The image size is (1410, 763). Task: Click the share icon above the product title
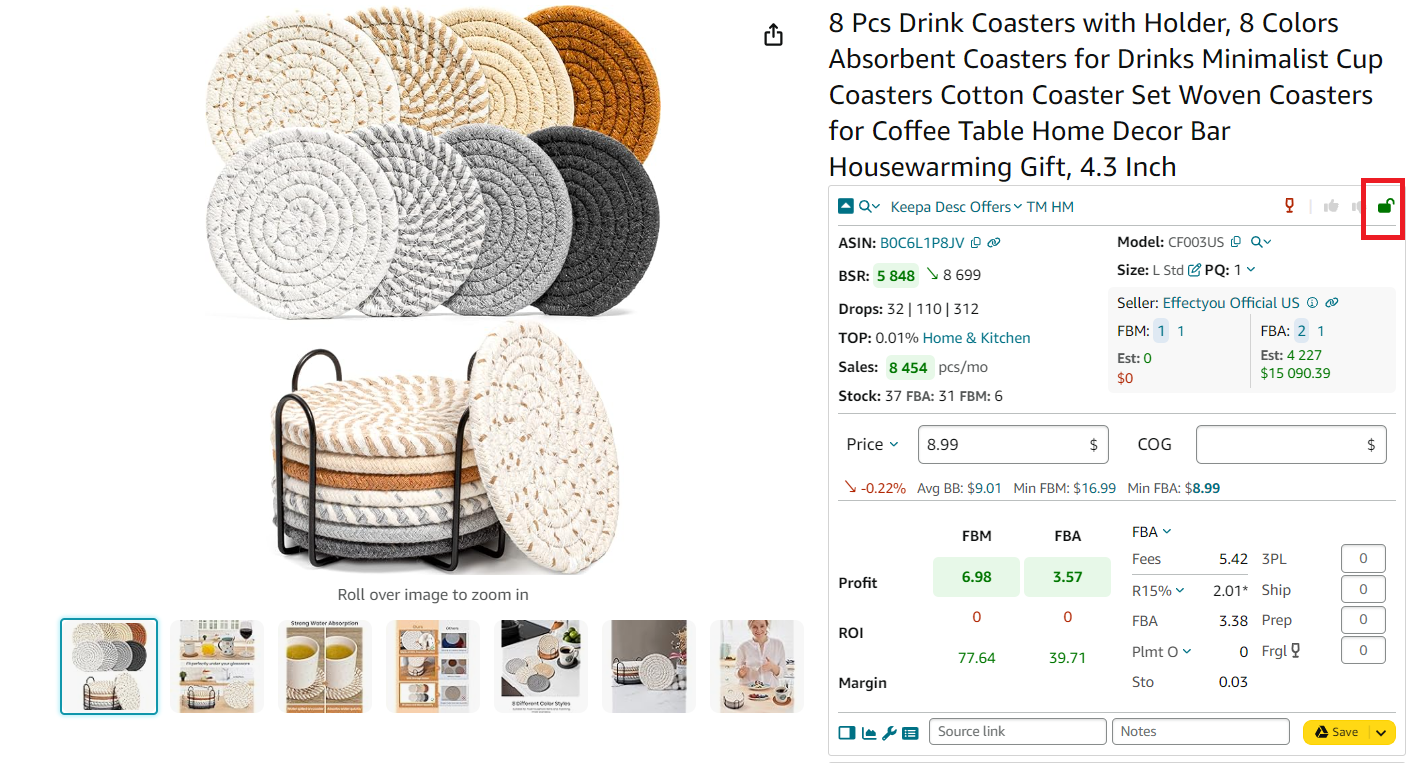click(x=772, y=34)
